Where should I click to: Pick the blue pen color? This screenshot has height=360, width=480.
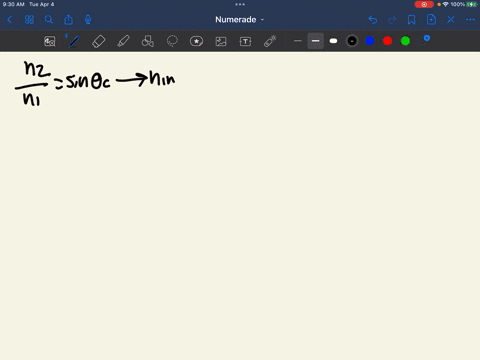click(370, 41)
